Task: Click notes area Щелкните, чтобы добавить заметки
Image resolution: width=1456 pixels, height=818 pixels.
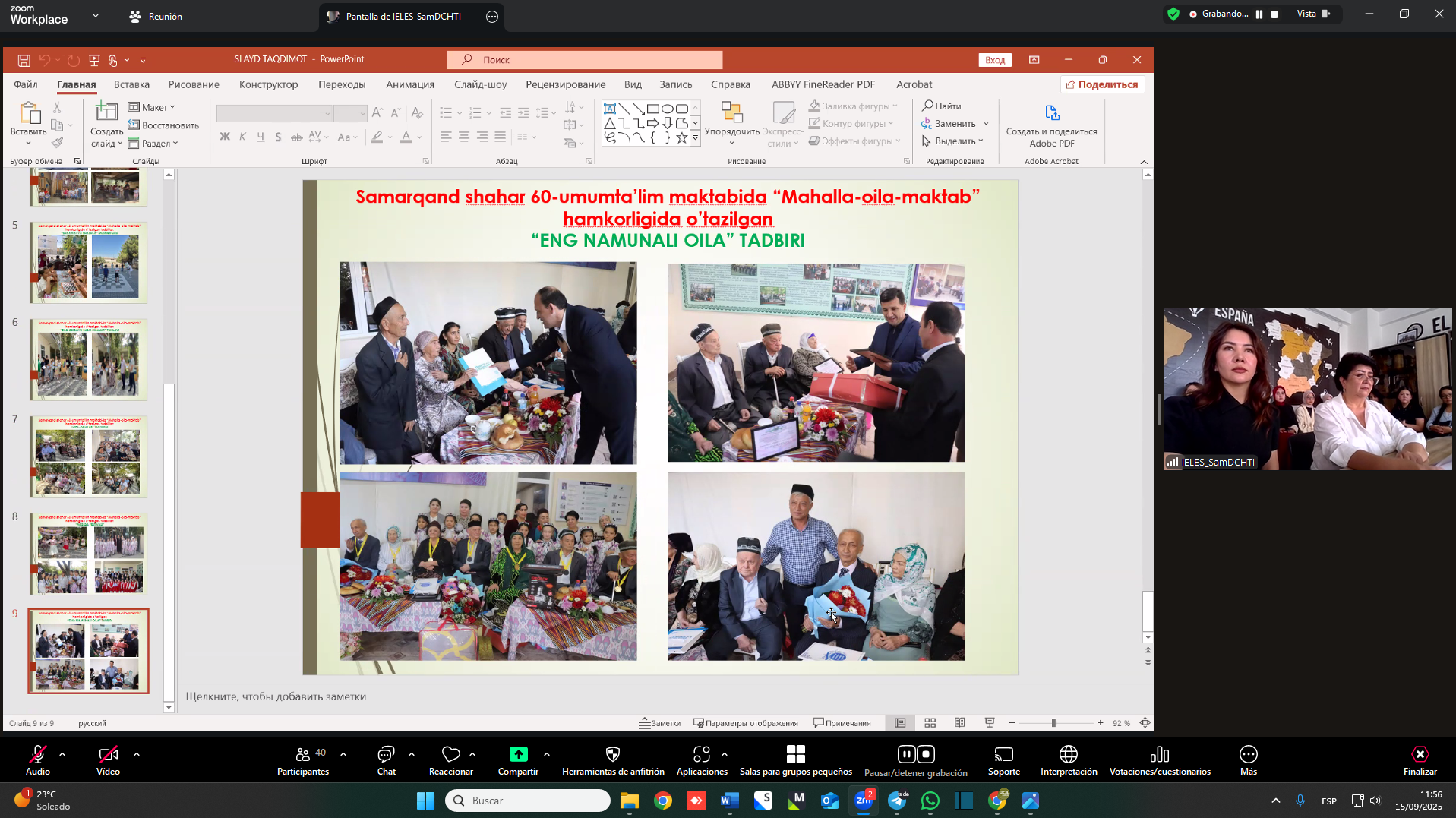Action: point(276,696)
